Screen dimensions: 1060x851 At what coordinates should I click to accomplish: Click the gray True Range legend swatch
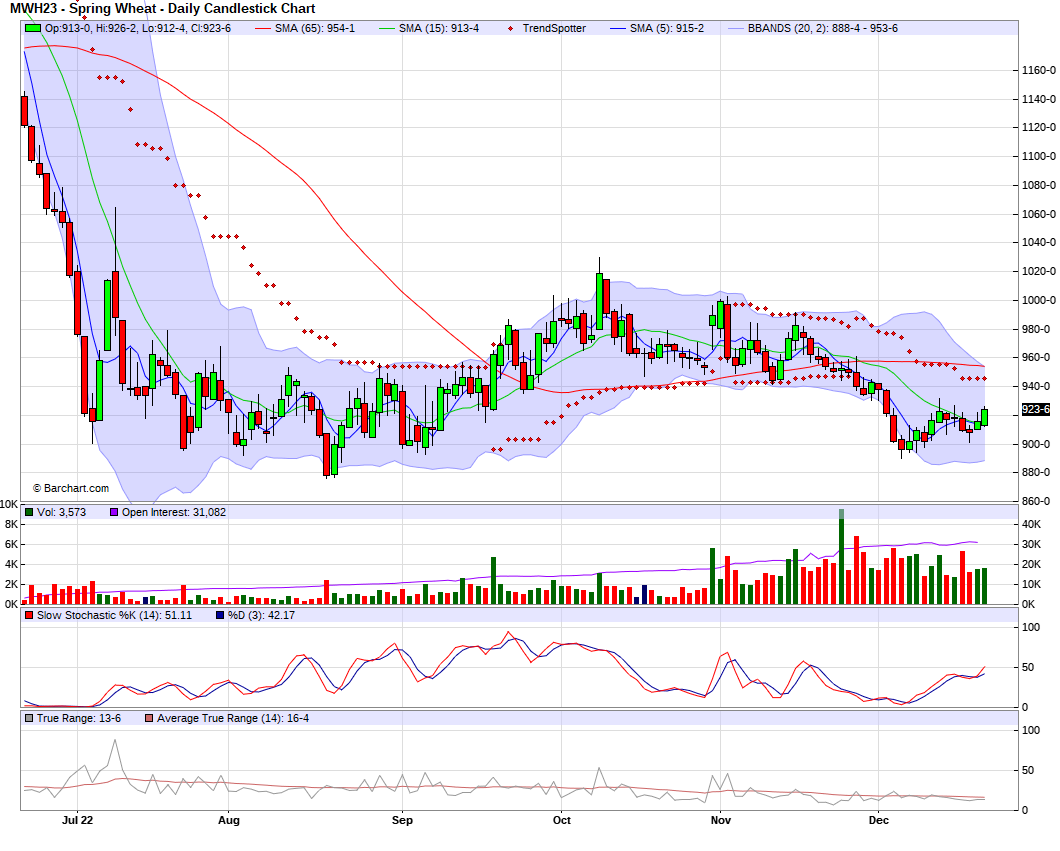29,718
